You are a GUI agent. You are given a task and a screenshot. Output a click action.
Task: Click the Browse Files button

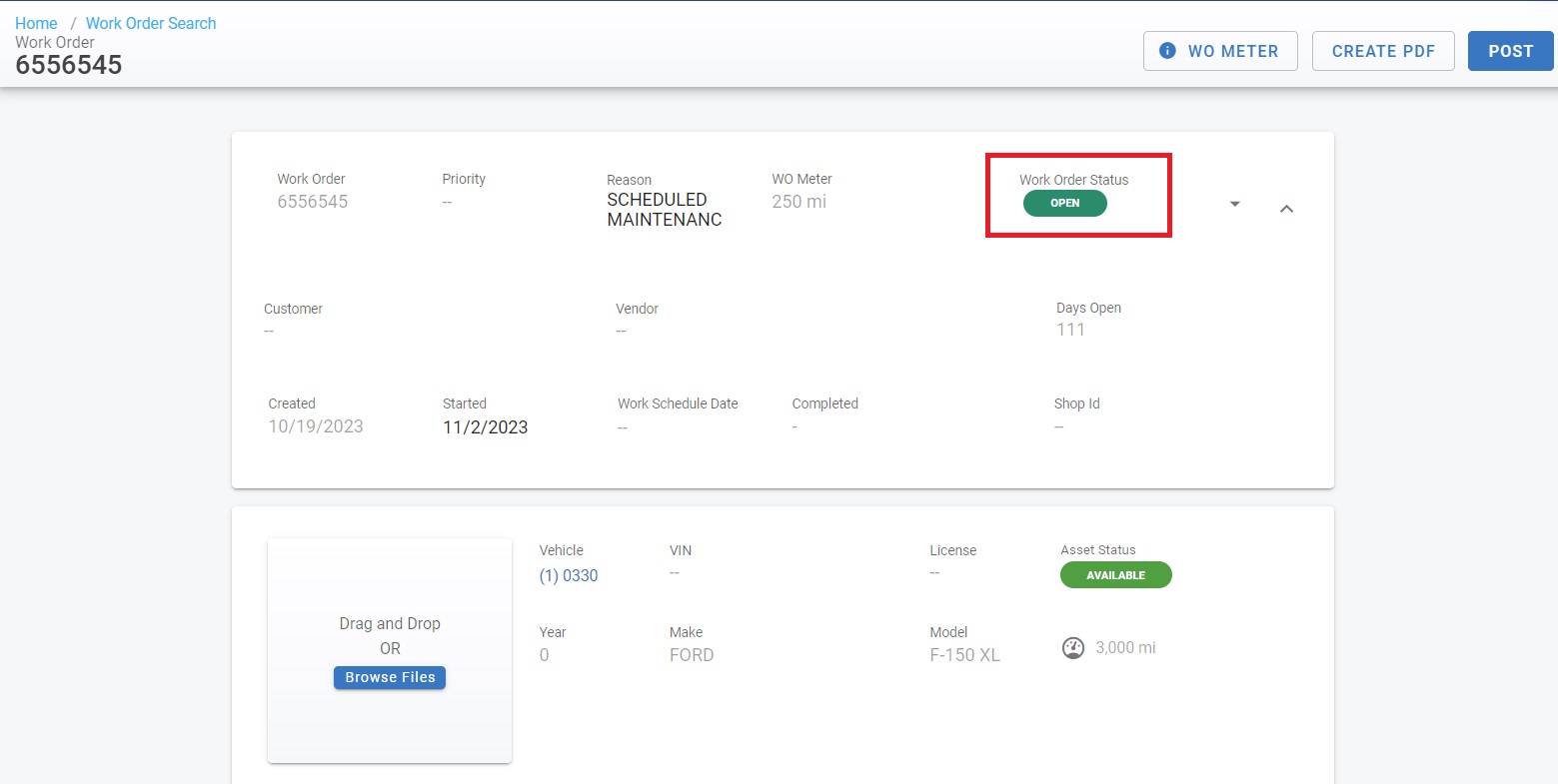pyautogui.click(x=390, y=677)
